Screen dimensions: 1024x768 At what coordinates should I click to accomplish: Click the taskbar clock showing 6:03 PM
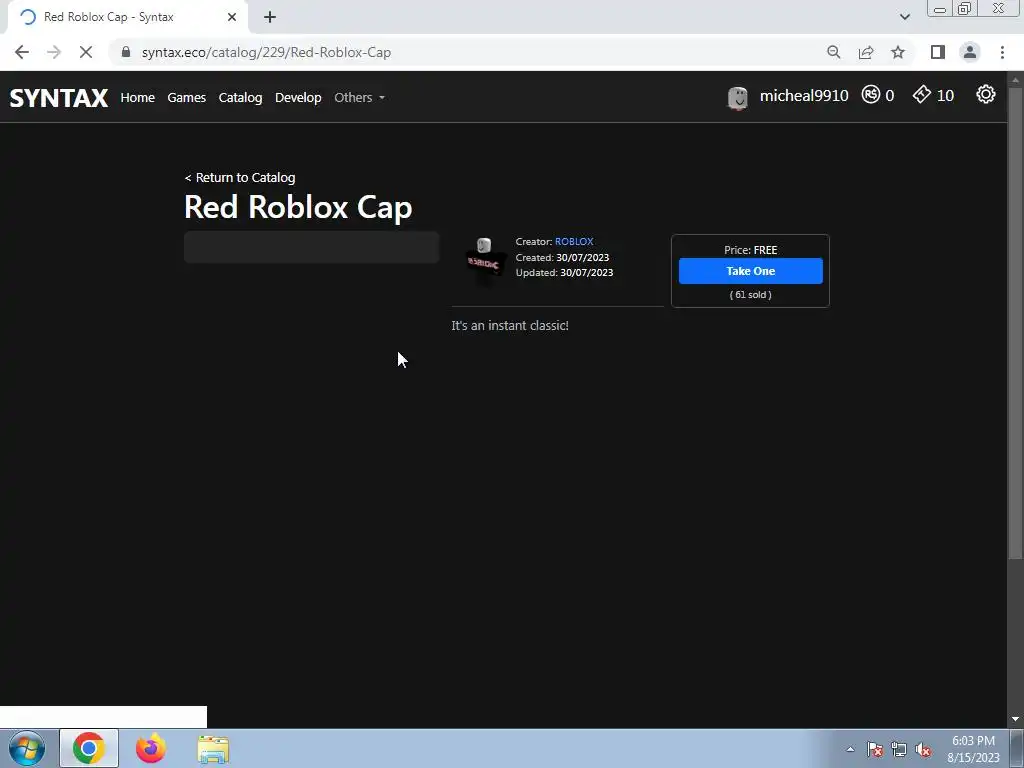[x=973, y=749]
